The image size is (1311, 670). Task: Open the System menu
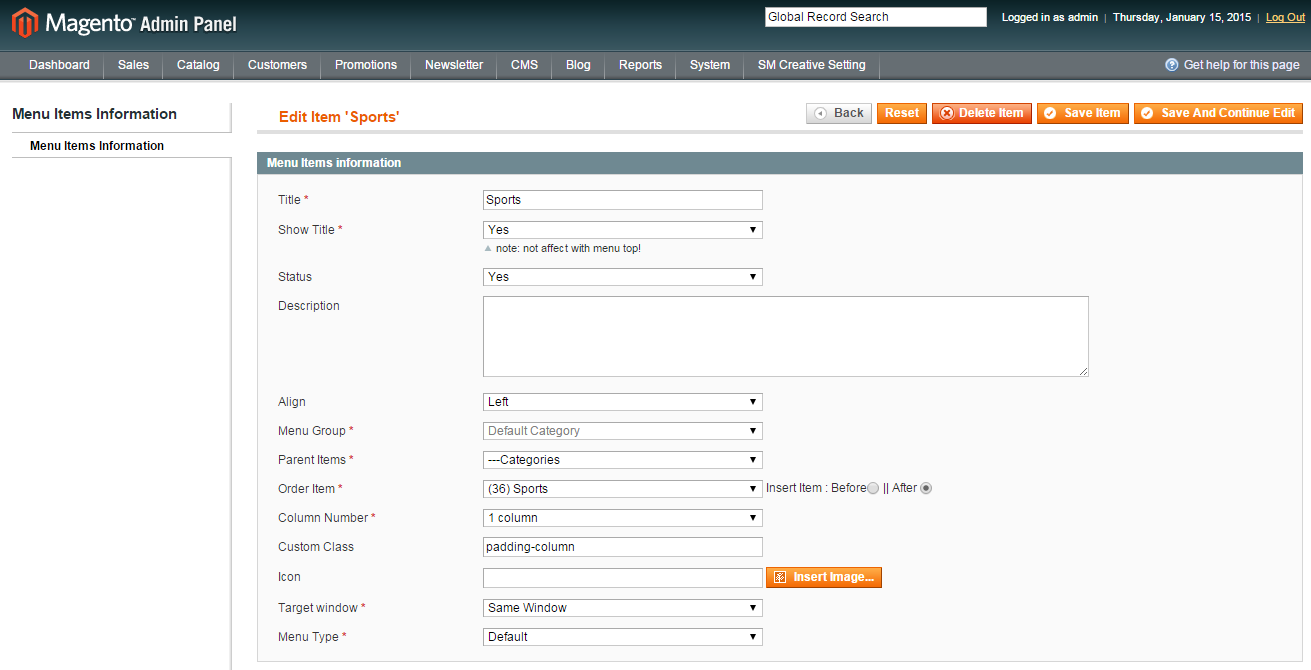(710, 65)
